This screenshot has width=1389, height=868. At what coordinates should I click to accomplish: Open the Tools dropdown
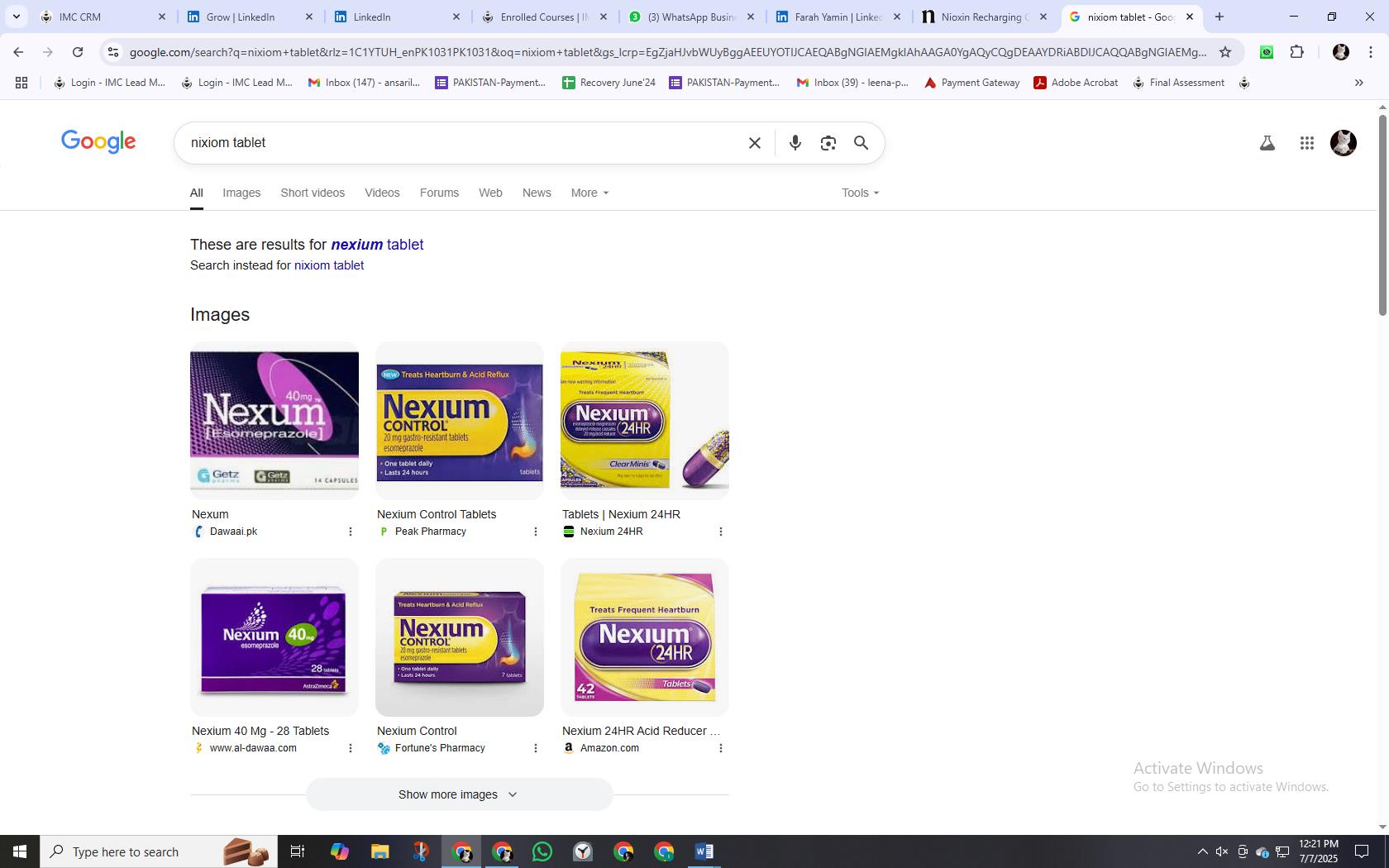860,193
